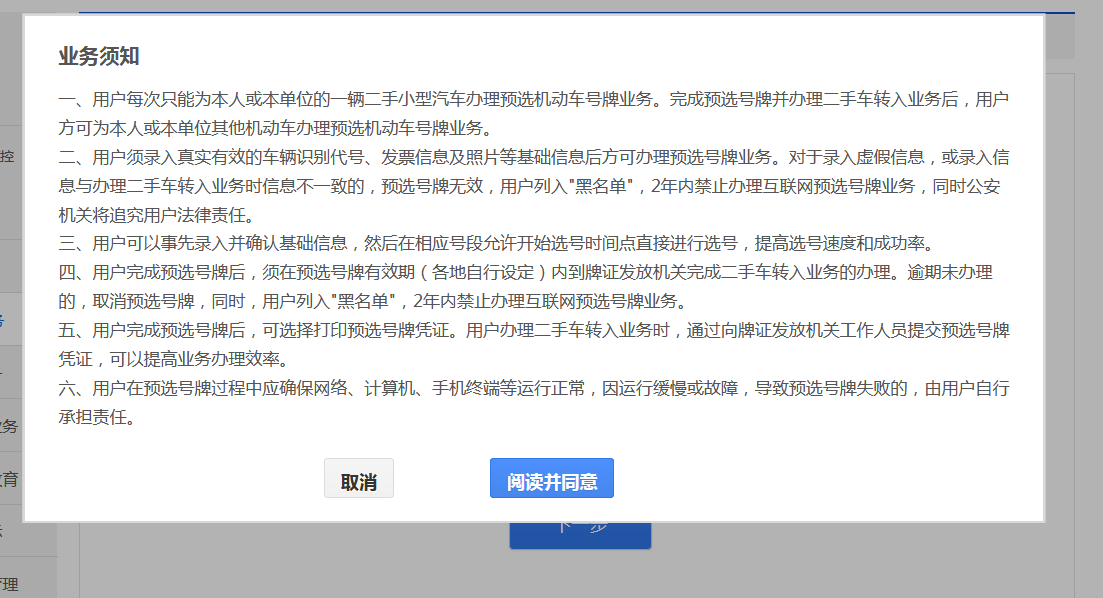Click the first clause beginning 一、用户每次只能为本人

[x=534, y=114]
